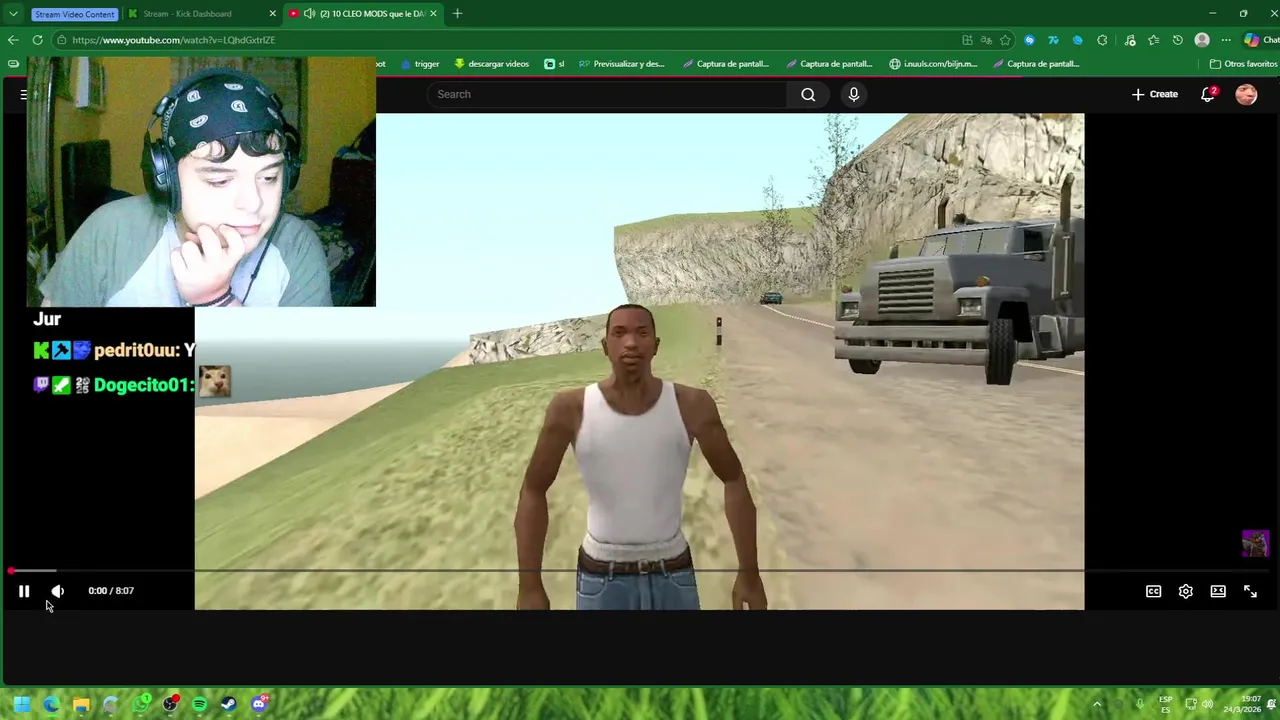Open the favorites list icon
The height and width of the screenshot is (720, 1280).
[1153, 40]
